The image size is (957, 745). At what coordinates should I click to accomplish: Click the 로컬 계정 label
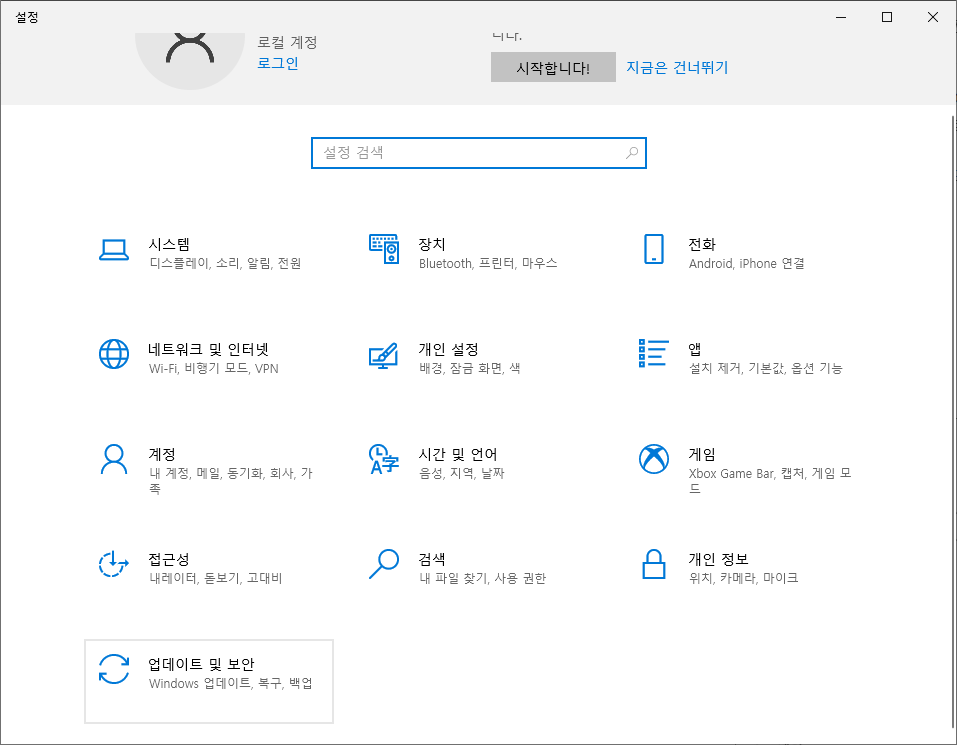[287, 42]
